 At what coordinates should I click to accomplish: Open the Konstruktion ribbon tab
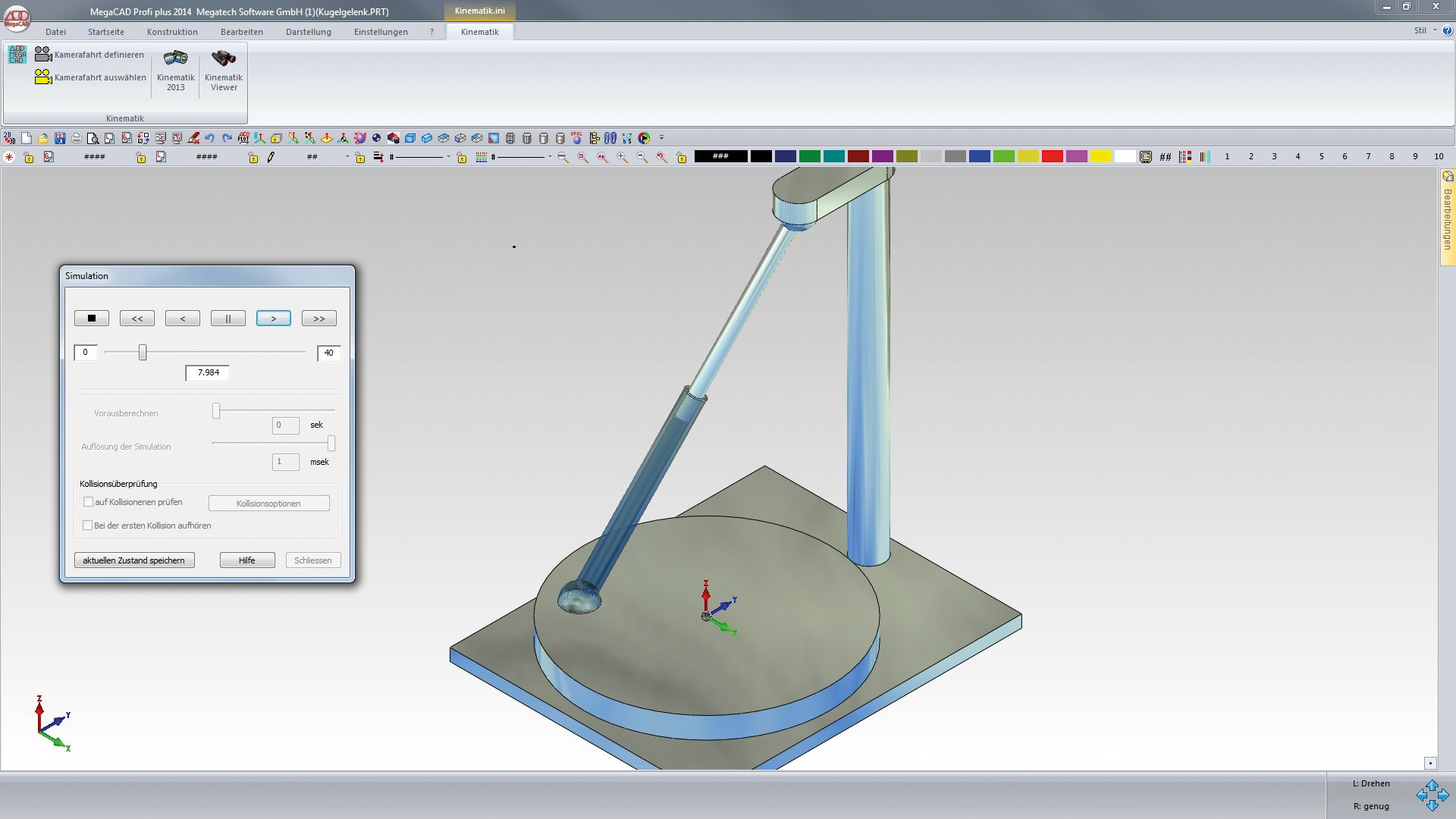[172, 32]
